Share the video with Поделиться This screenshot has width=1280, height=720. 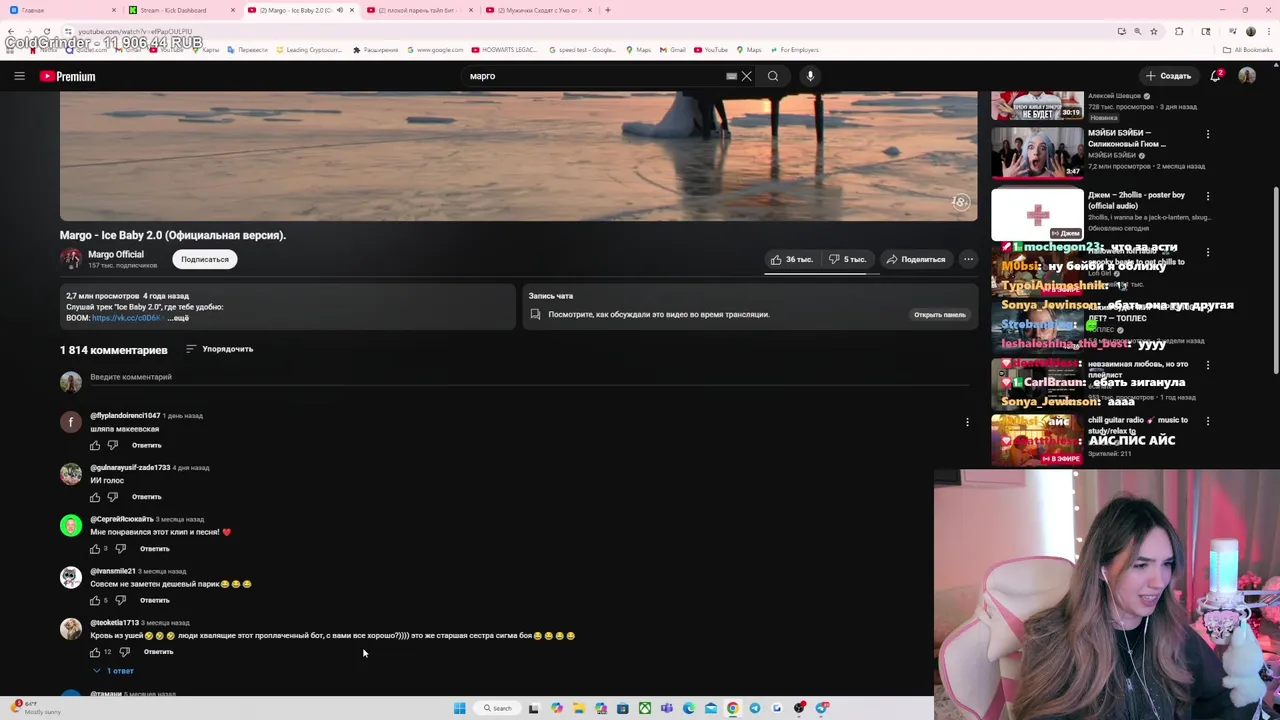(915, 259)
